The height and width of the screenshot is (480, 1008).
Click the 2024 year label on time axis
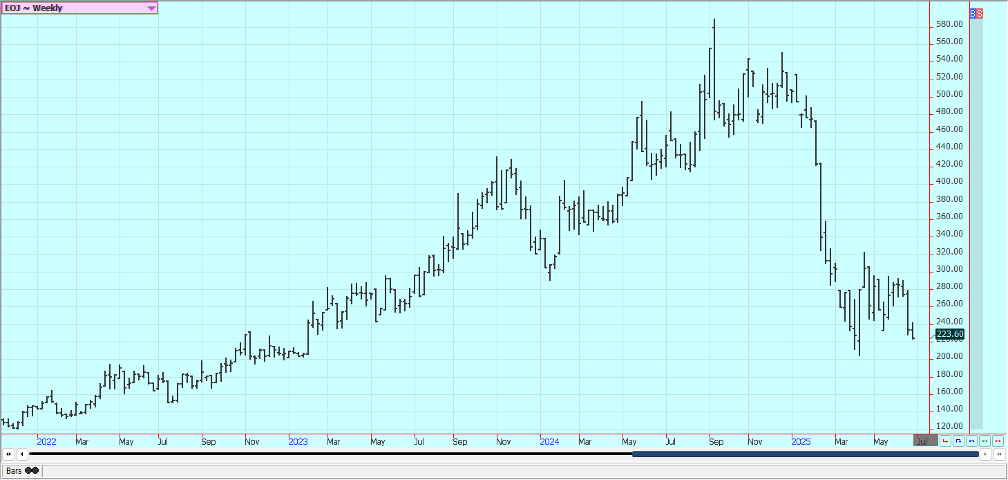tap(549, 442)
